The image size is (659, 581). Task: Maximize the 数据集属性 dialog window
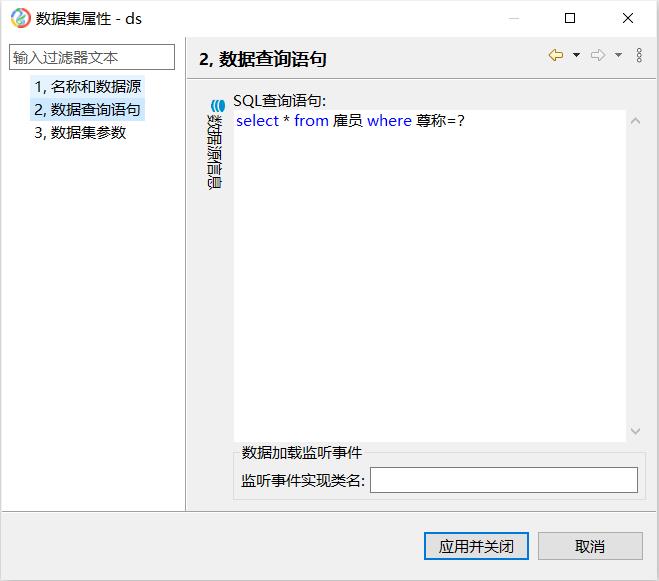[x=570, y=18]
